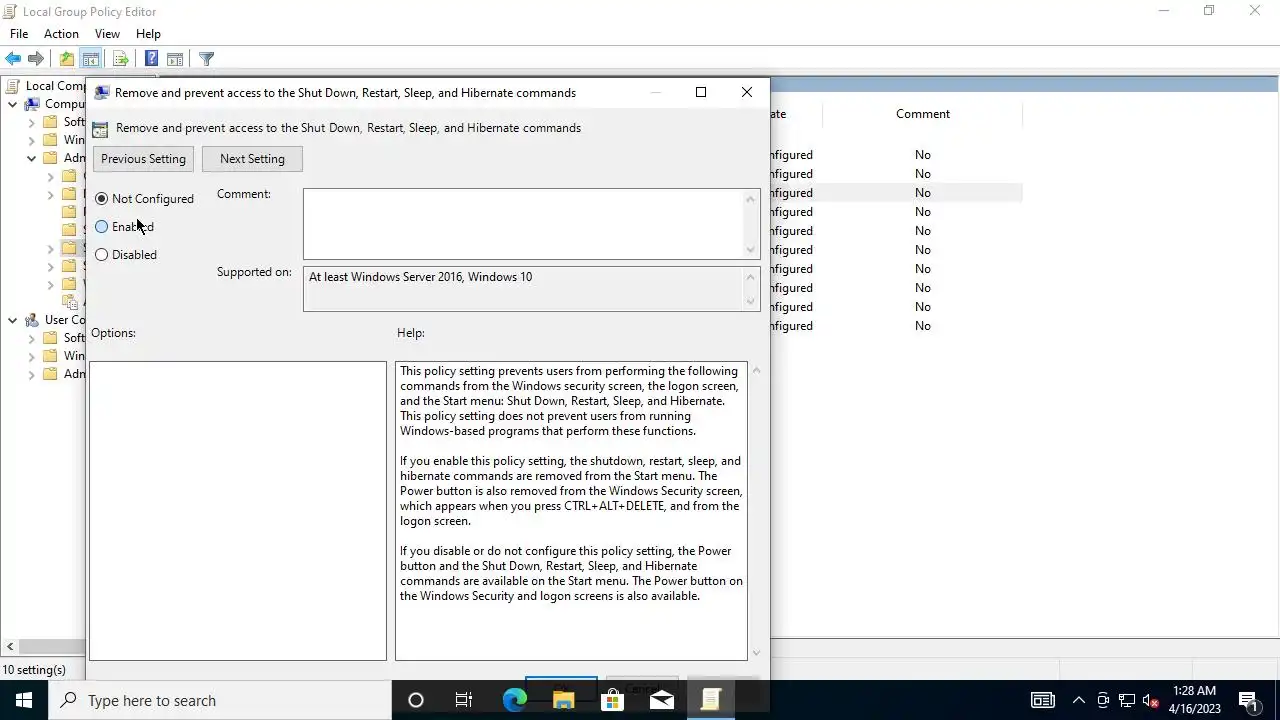Collapse the Adm… folder under Computer Configuration

tap(31, 158)
